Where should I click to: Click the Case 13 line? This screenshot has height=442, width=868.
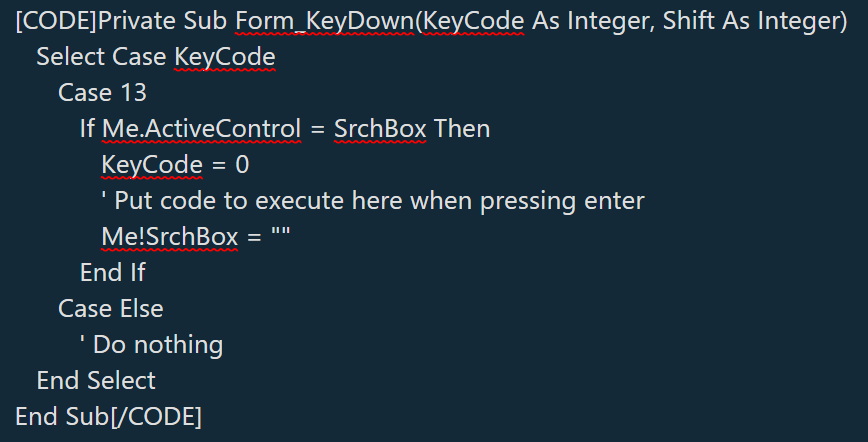click(102, 94)
